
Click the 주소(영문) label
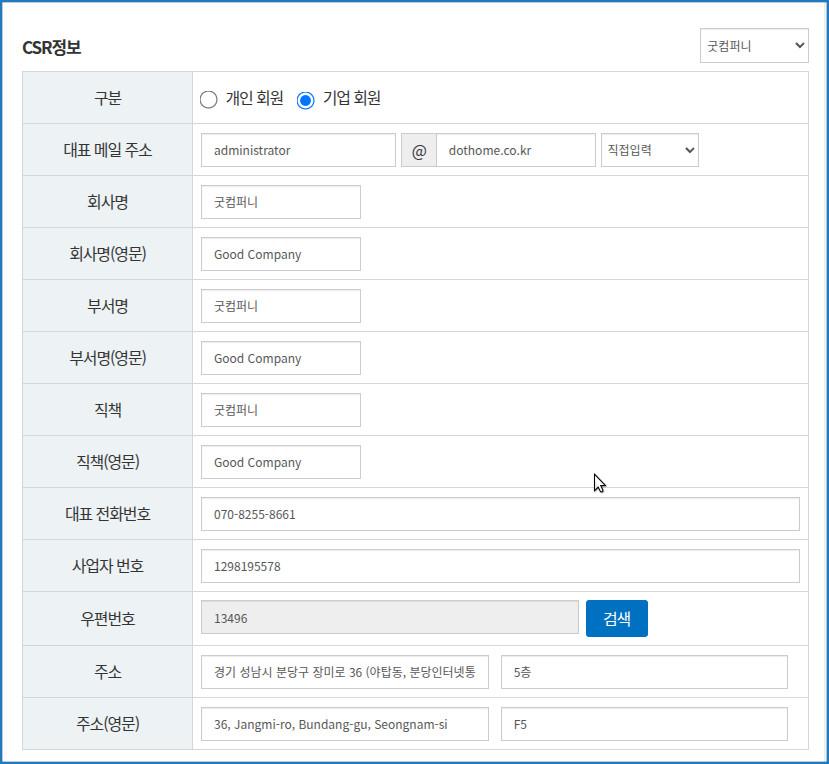click(x=108, y=724)
